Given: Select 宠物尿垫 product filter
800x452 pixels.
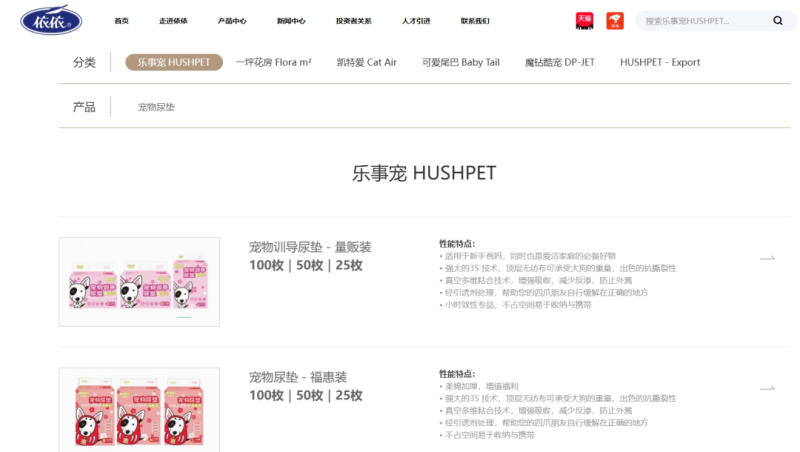Looking at the screenshot, I should click(156, 107).
